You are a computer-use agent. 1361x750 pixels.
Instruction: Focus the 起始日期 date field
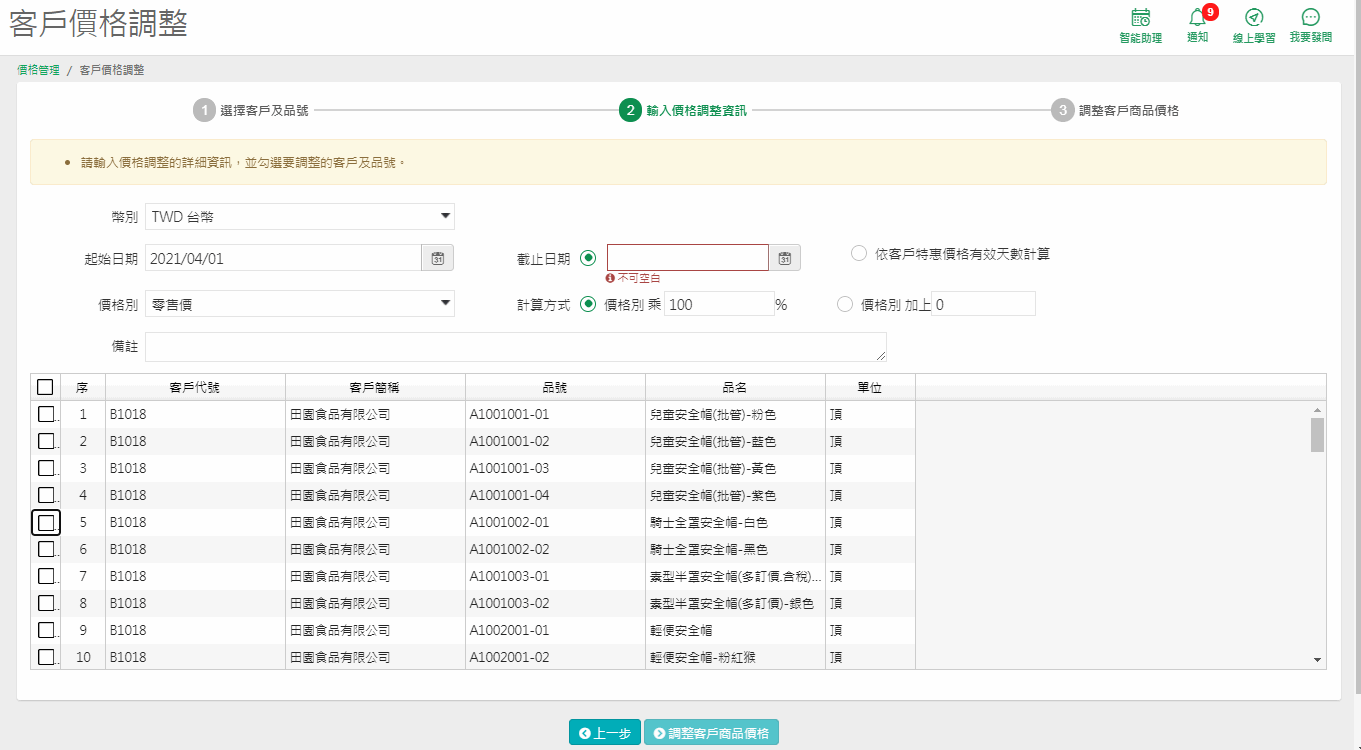click(283, 258)
